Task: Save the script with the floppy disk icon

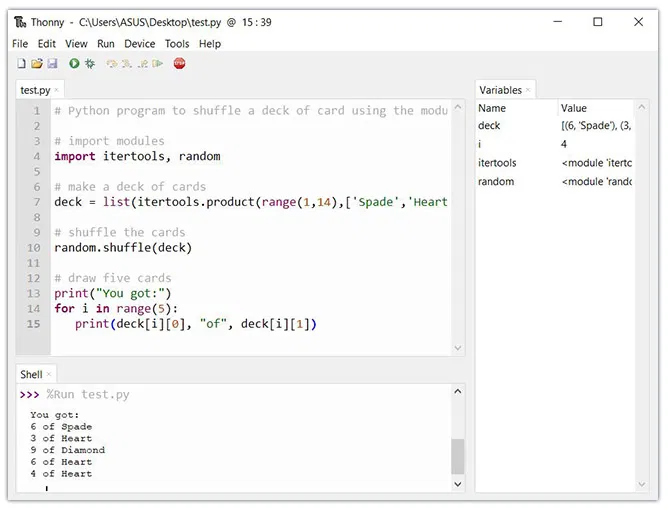Action: pos(52,64)
